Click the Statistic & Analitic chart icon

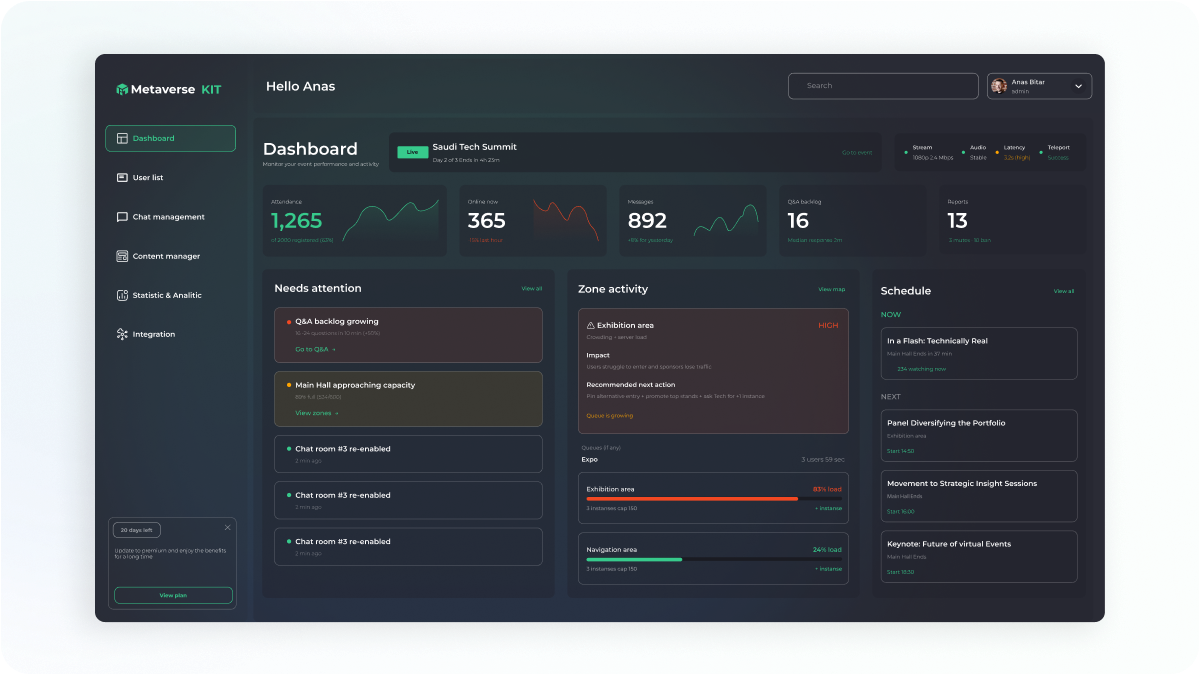tap(122, 295)
